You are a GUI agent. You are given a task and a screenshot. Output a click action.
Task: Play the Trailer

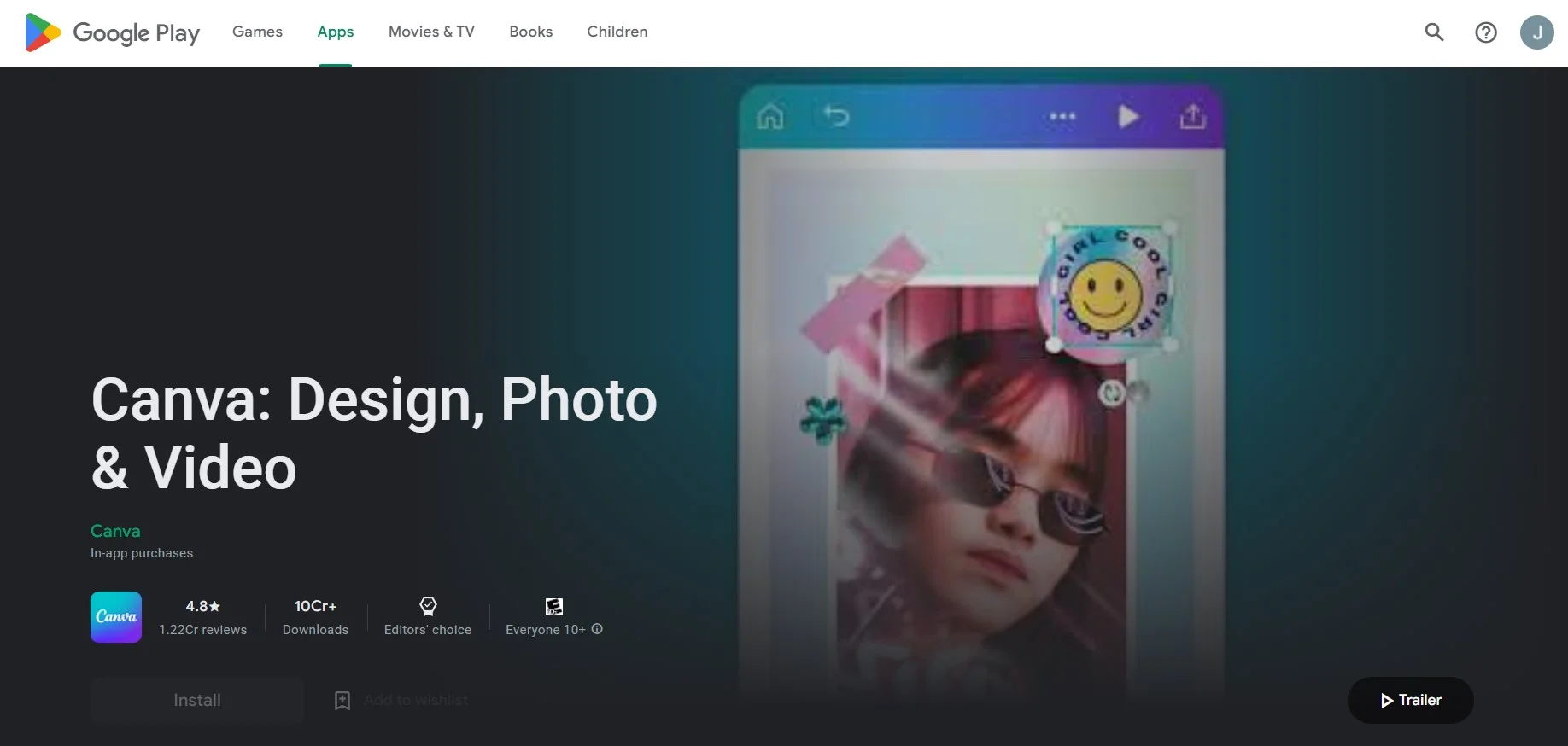pos(1411,700)
